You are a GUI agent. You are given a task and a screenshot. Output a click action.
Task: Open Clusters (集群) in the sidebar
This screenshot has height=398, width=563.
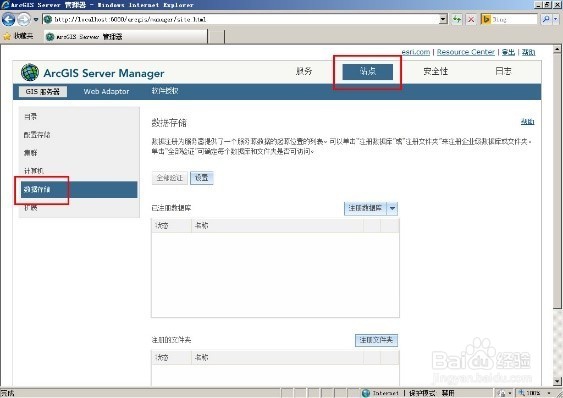click(31, 153)
